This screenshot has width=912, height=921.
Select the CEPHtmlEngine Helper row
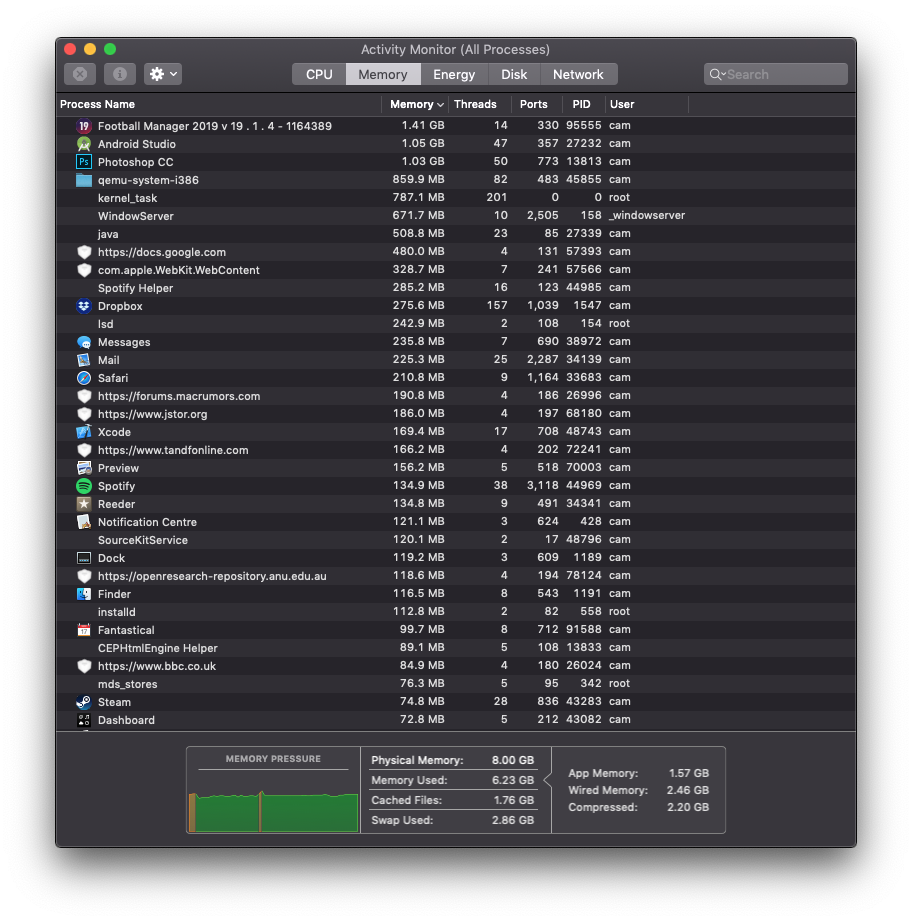click(x=456, y=648)
